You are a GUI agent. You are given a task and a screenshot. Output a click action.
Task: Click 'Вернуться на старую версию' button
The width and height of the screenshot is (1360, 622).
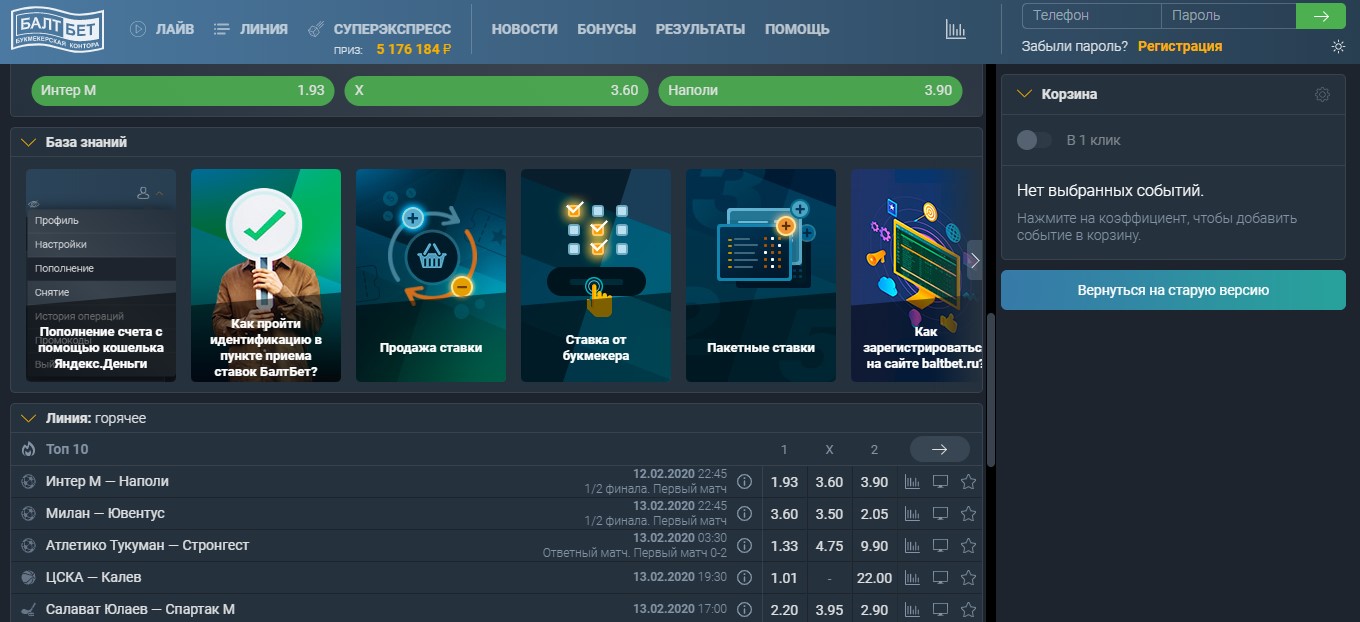point(1173,290)
